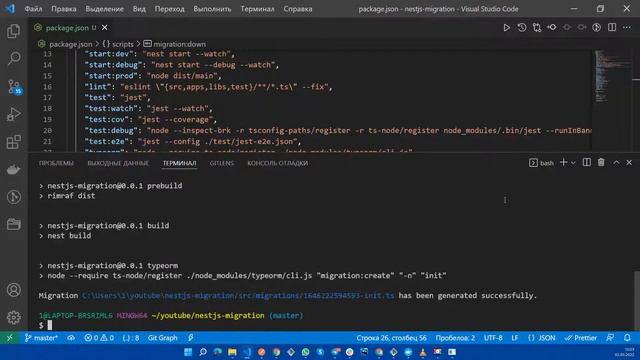Open notifications bell in status bar
Image resolution: width=640 pixels, height=360 pixels.
[x=627, y=338]
